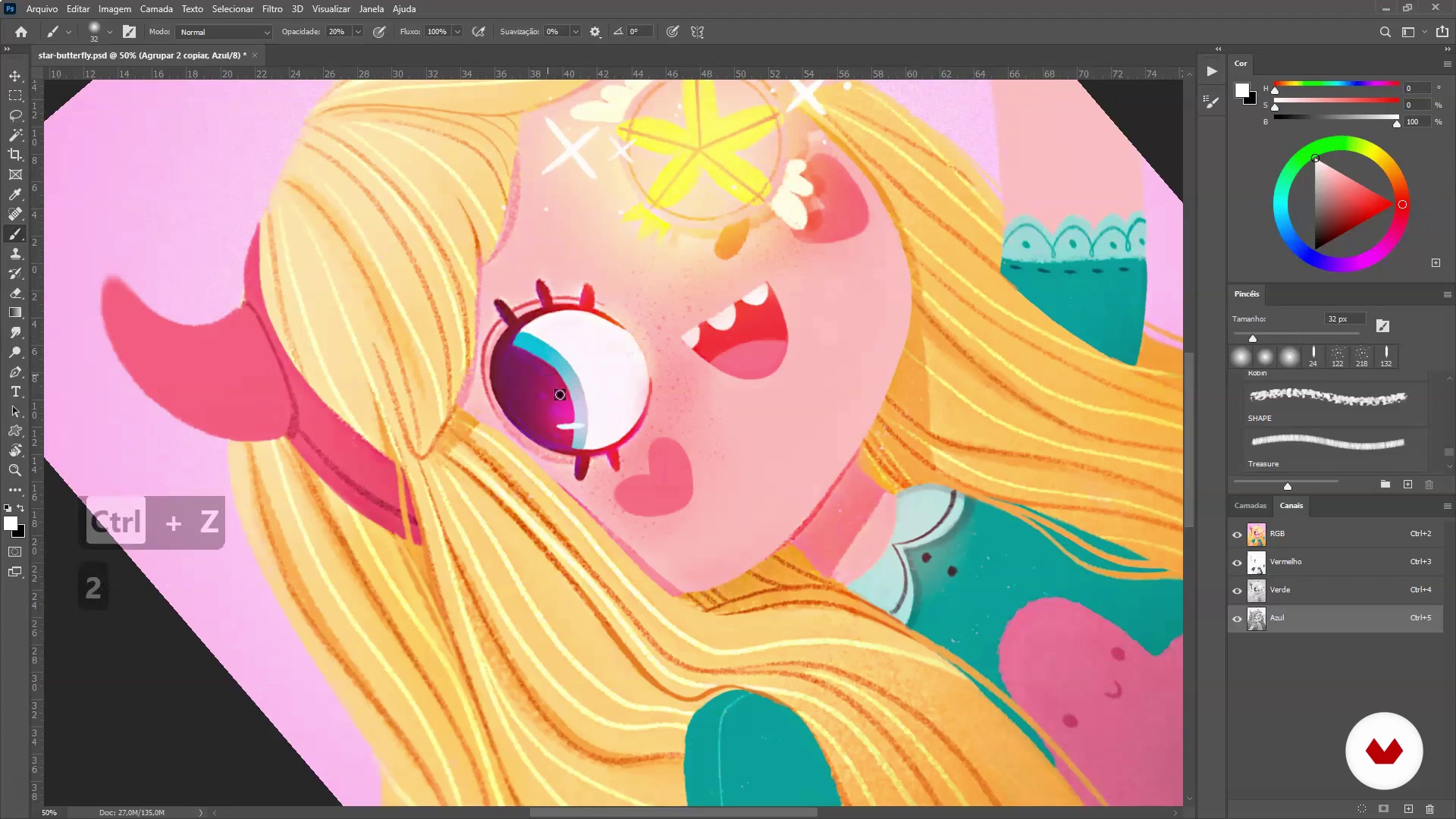Select the Type tool
This screenshot has height=819, width=1456.
(x=15, y=391)
